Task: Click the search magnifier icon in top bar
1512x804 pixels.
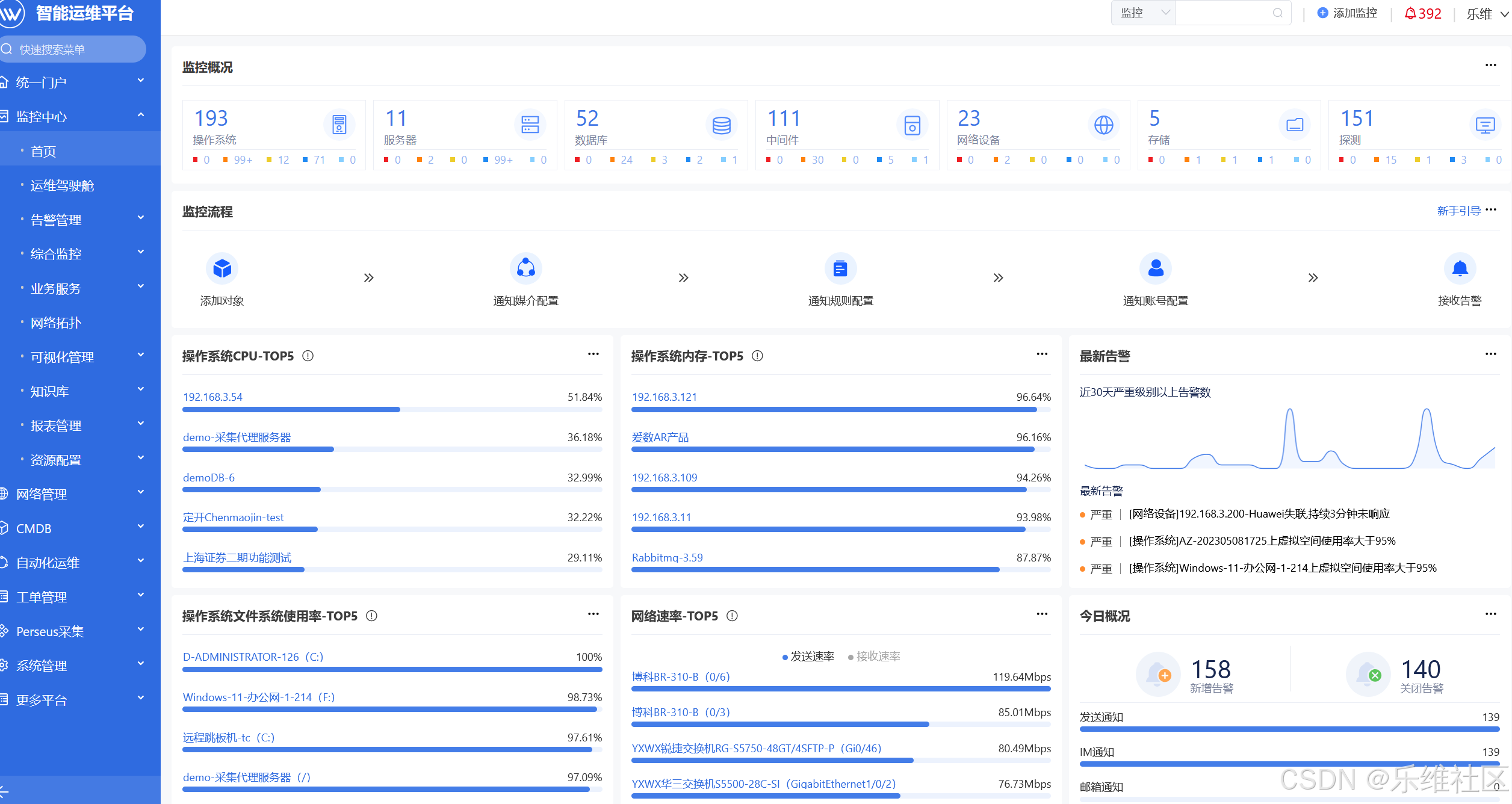Action: point(1277,13)
